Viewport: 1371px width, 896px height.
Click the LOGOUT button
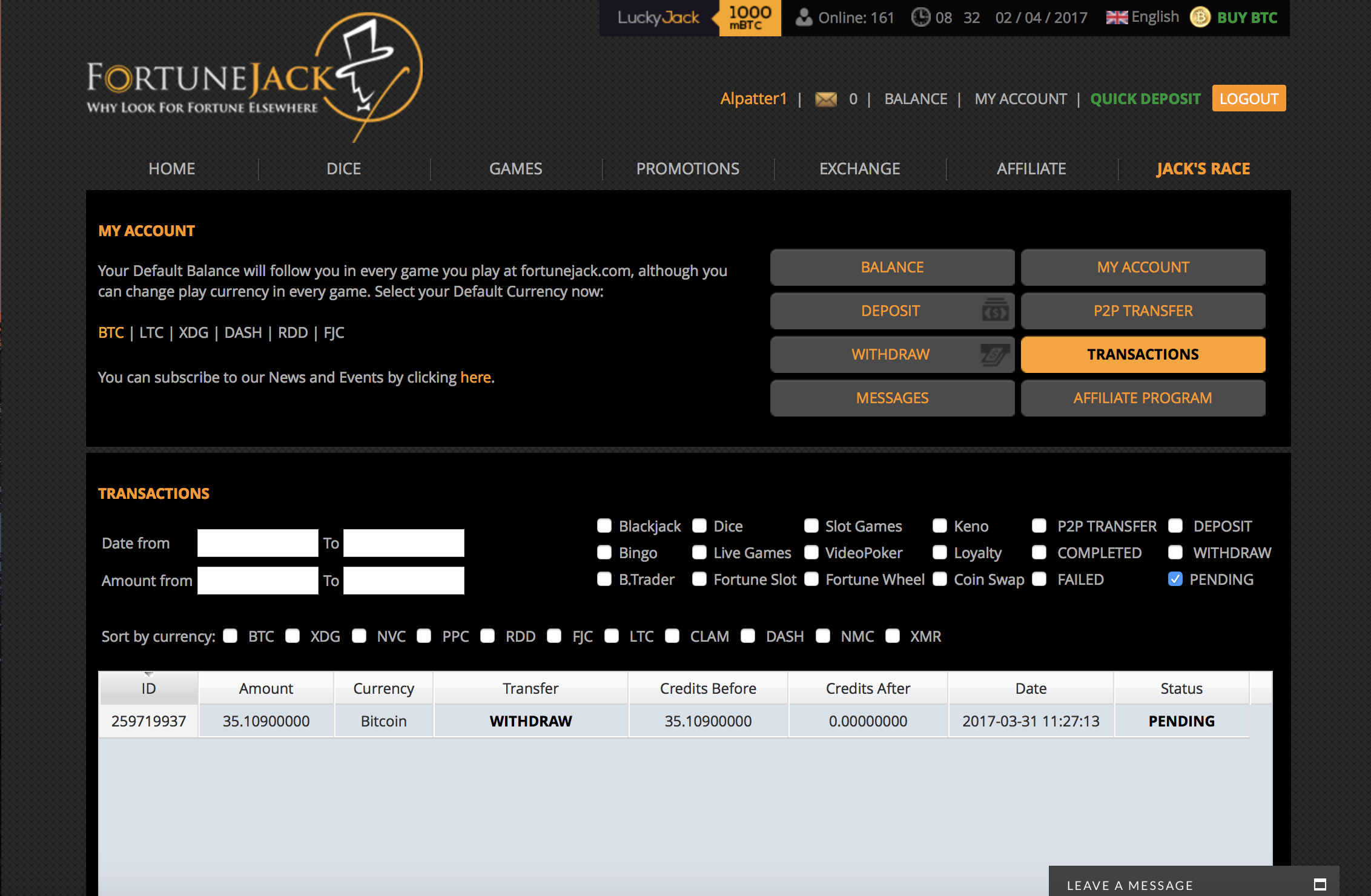[1249, 99]
